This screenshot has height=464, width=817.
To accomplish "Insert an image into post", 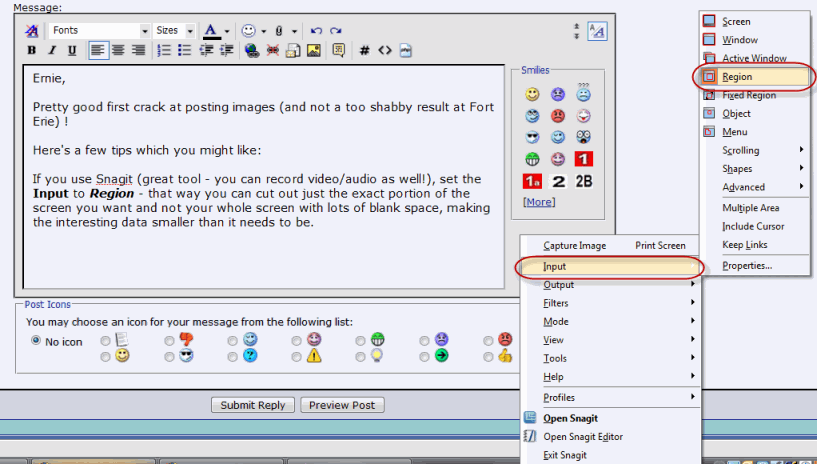I will [x=314, y=51].
